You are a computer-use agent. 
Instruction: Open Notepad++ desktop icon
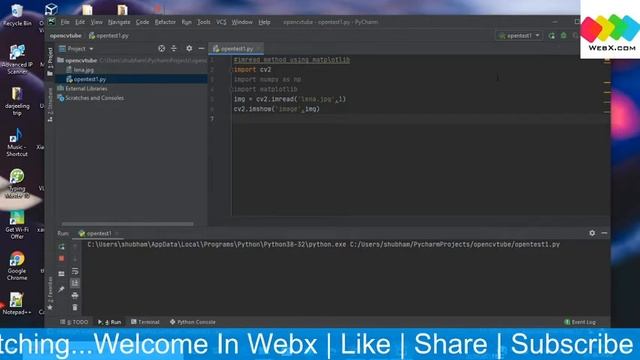click(17, 304)
